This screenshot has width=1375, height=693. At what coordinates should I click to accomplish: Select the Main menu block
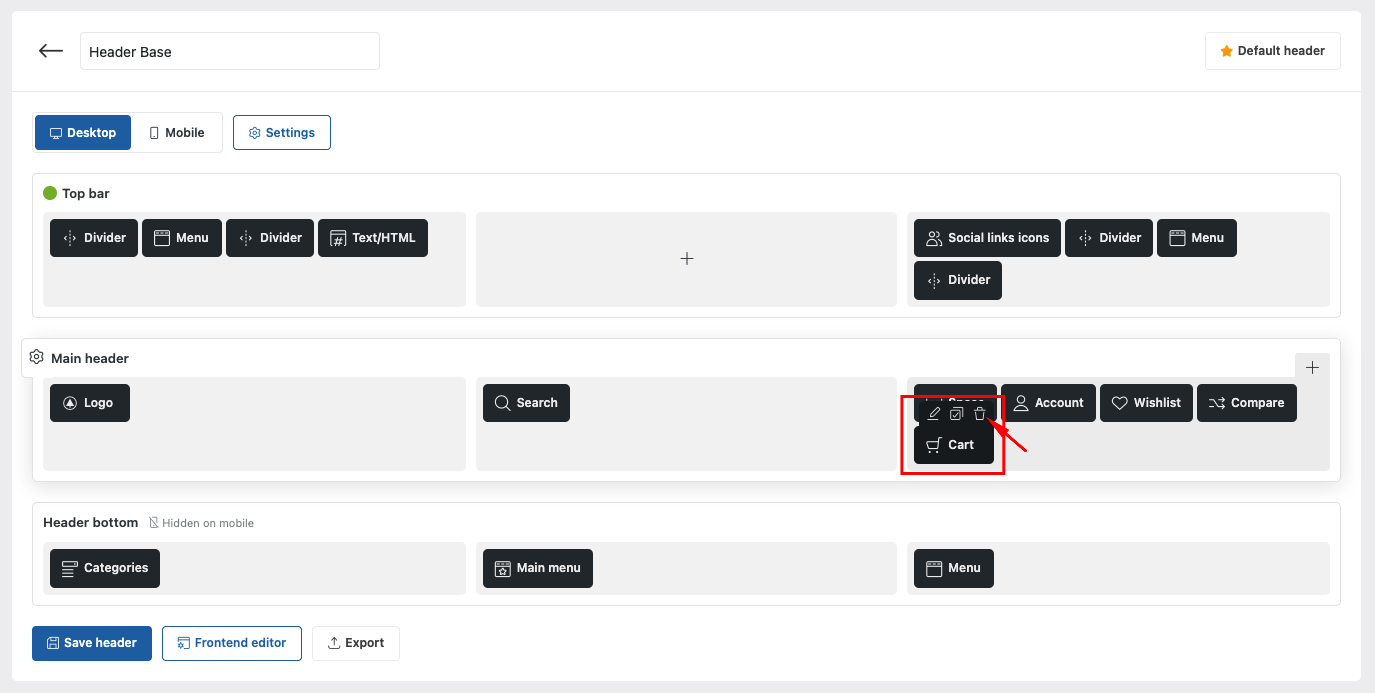coord(538,568)
